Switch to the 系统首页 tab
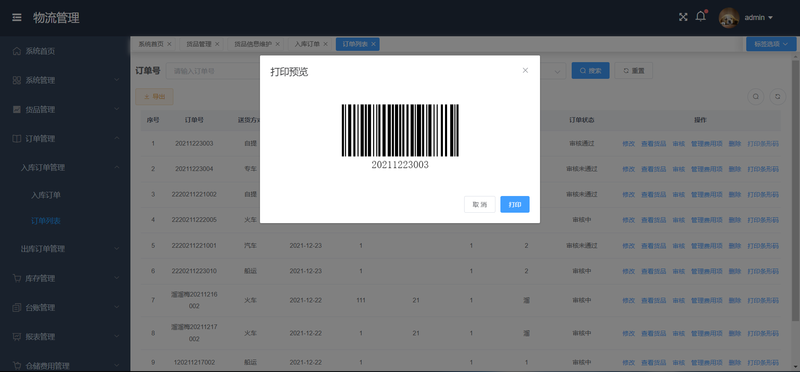Screen dimensions: 800x372 click(x=151, y=44)
